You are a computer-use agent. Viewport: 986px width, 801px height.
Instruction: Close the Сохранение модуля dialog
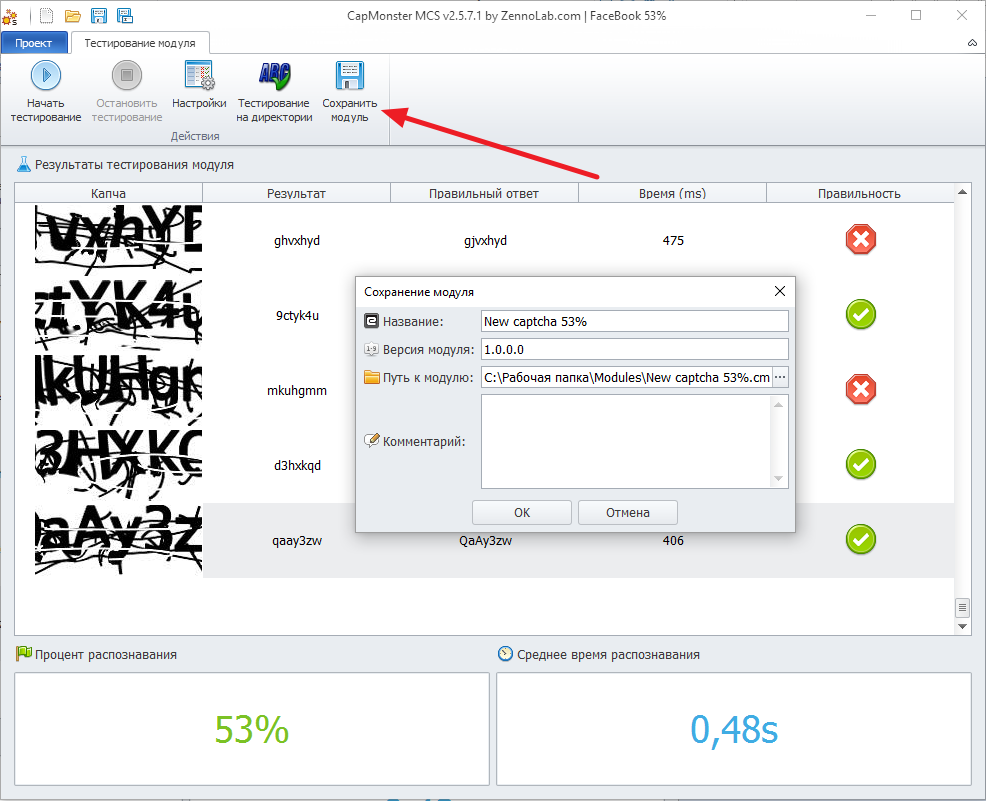click(x=780, y=291)
